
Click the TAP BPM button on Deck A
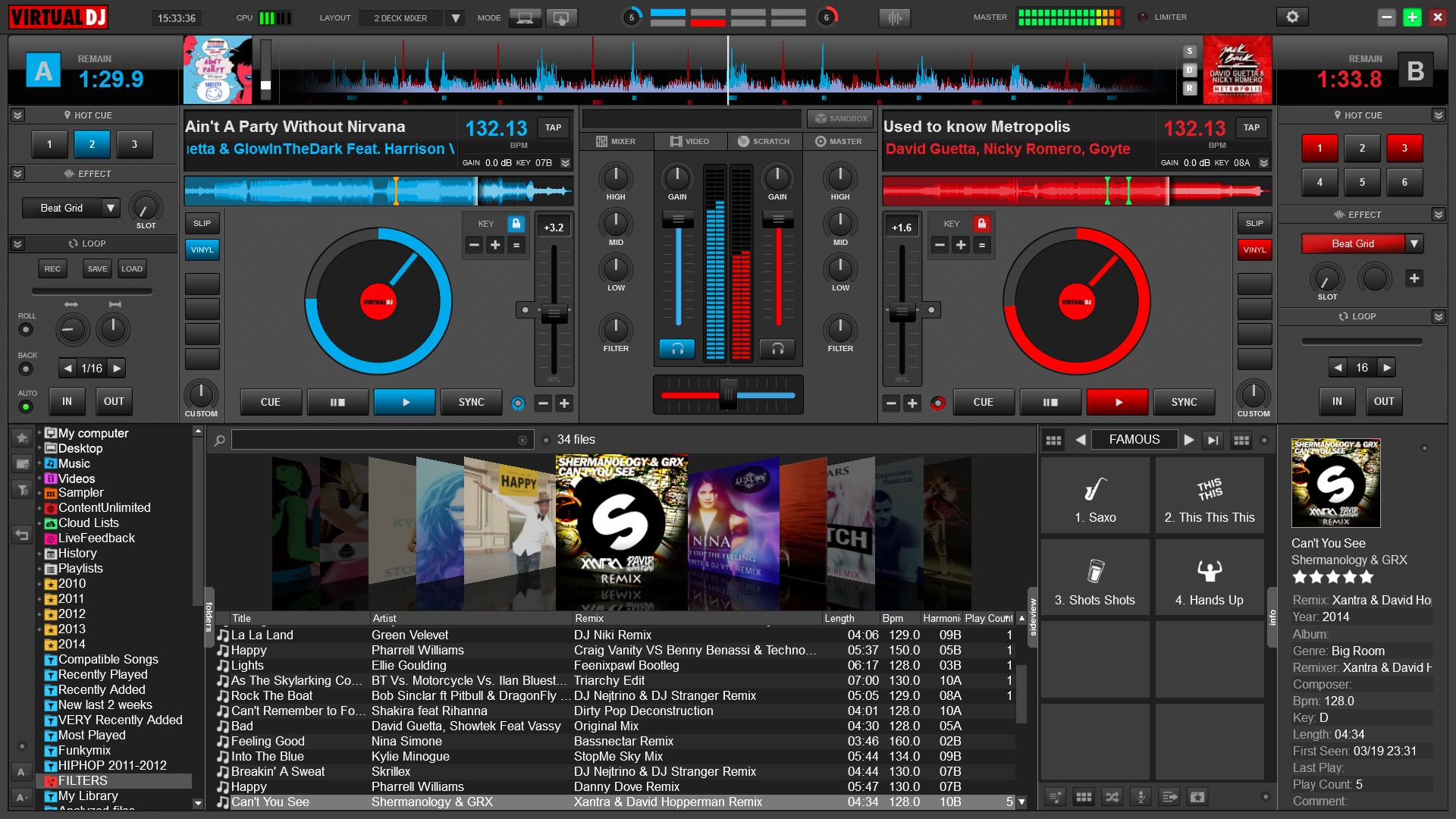(553, 126)
